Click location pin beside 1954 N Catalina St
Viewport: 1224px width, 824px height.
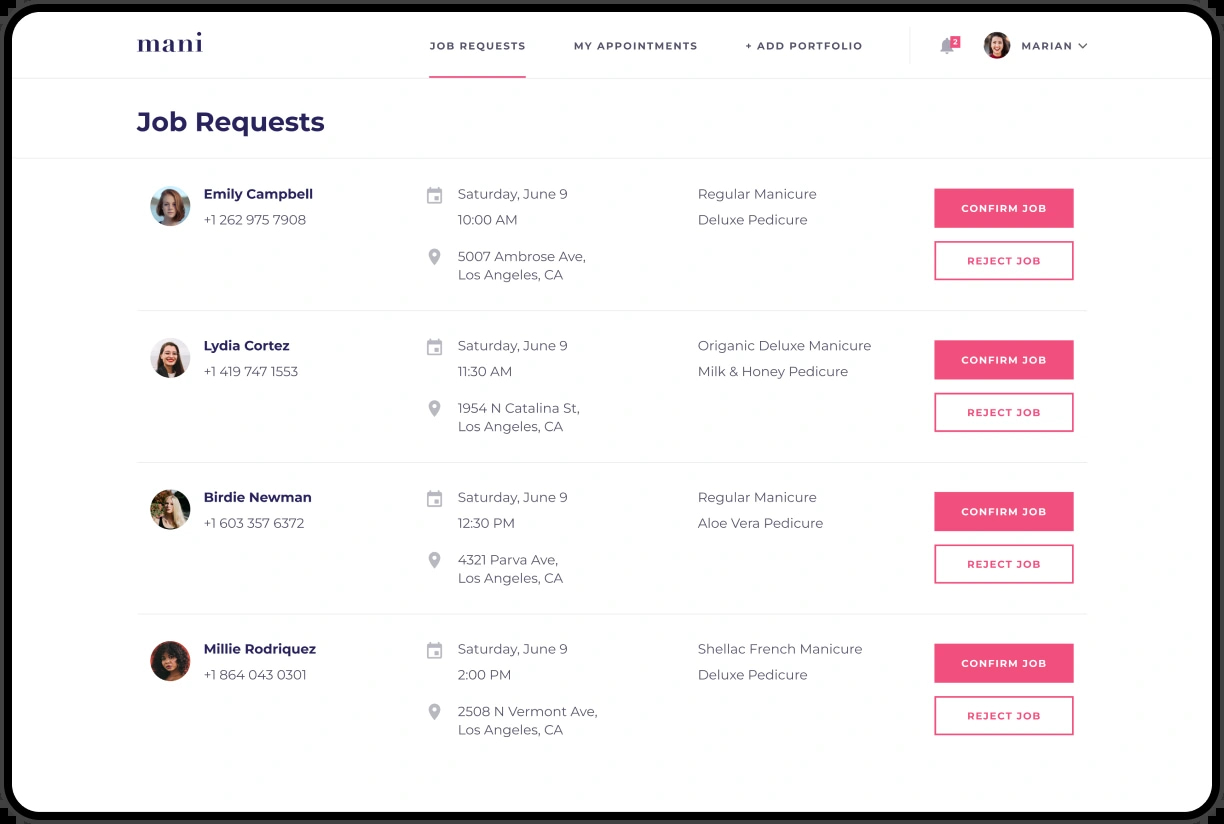(x=434, y=409)
